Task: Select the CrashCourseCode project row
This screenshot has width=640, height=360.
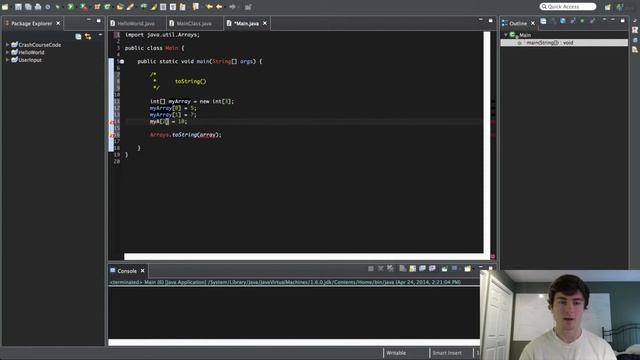Action: click(x=36, y=44)
